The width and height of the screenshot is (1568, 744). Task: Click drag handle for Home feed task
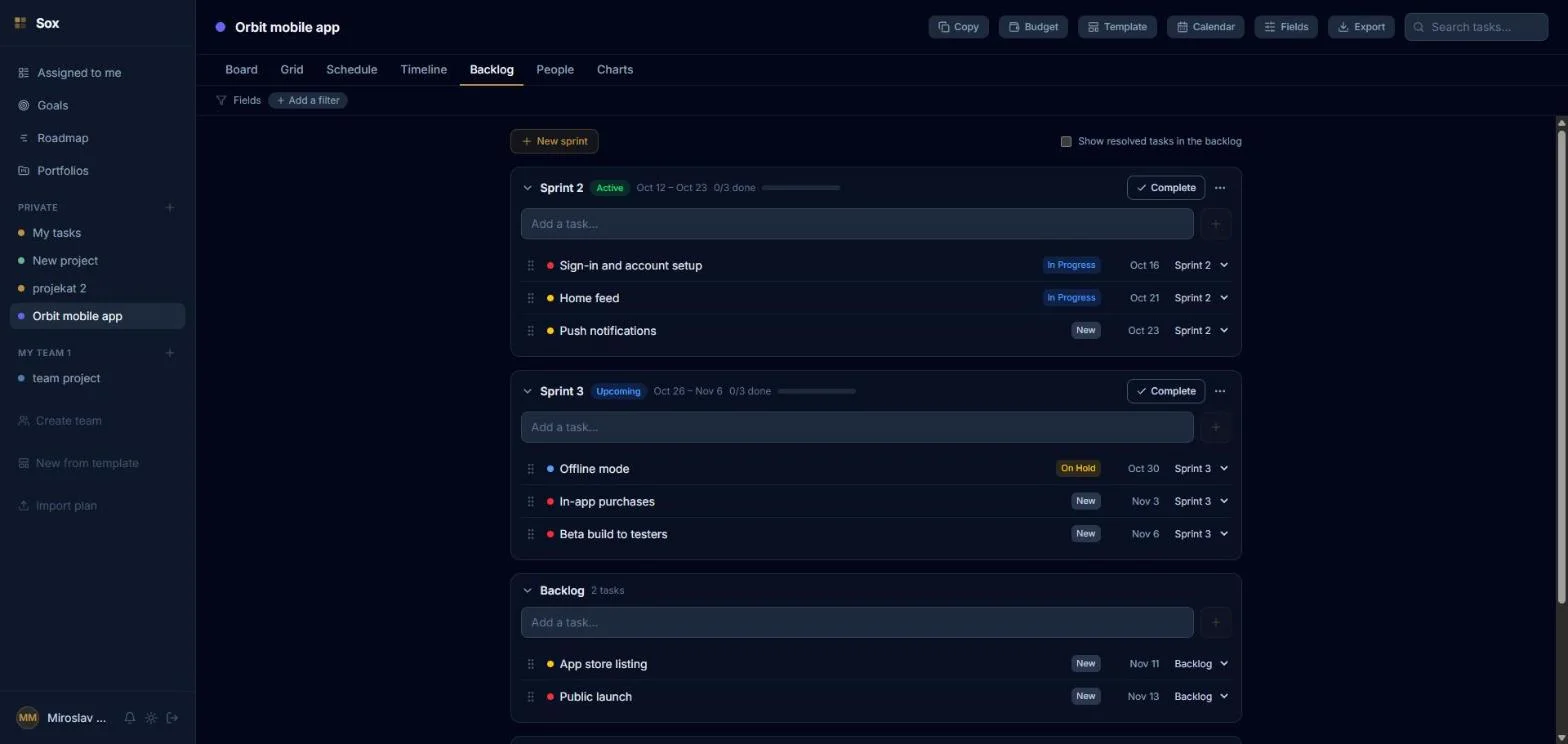pos(531,298)
